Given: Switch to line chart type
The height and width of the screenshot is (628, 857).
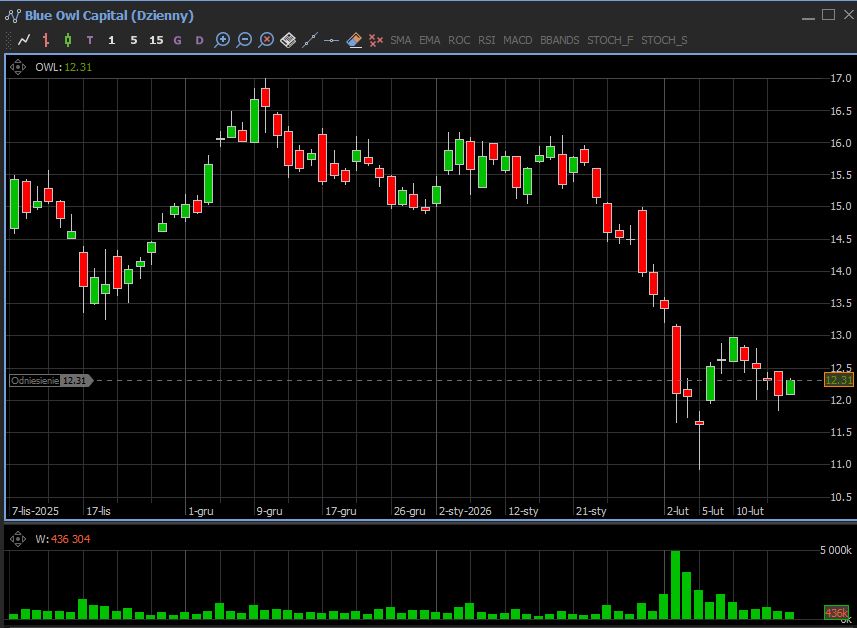Looking at the screenshot, I should (x=24, y=40).
